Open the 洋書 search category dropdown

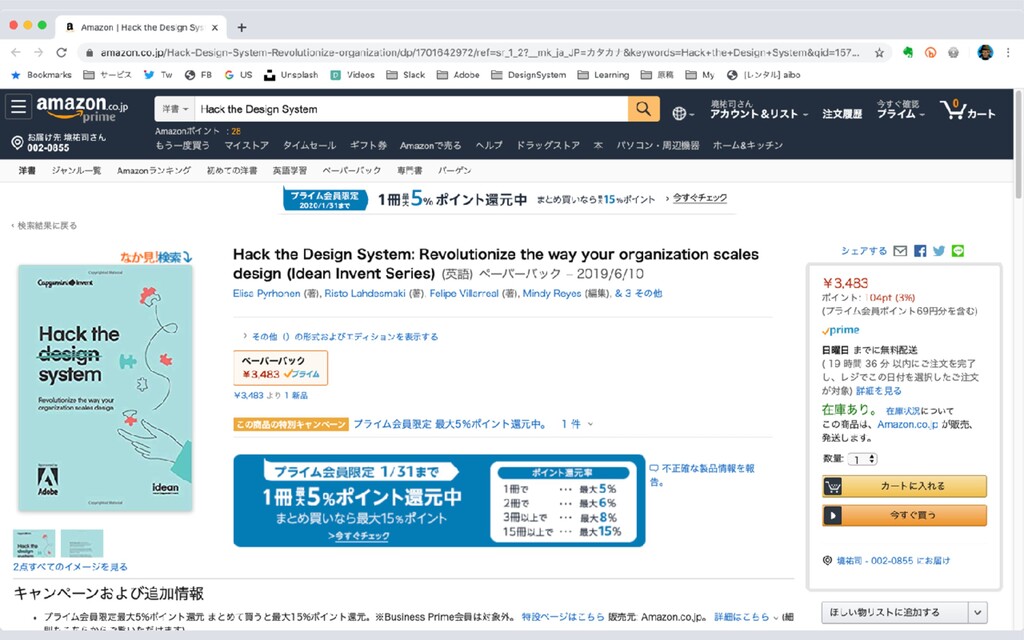pyautogui.click(x=175, y=109)
